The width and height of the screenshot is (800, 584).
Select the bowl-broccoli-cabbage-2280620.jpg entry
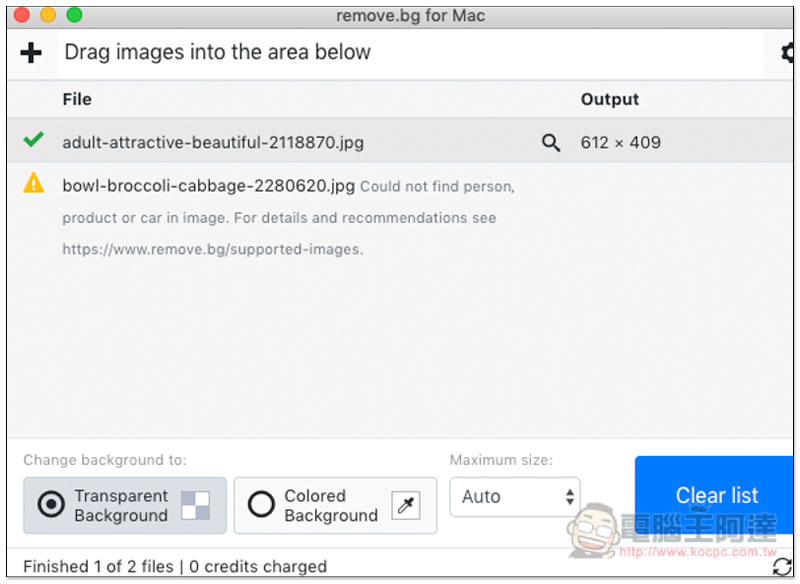coord(209,186)
